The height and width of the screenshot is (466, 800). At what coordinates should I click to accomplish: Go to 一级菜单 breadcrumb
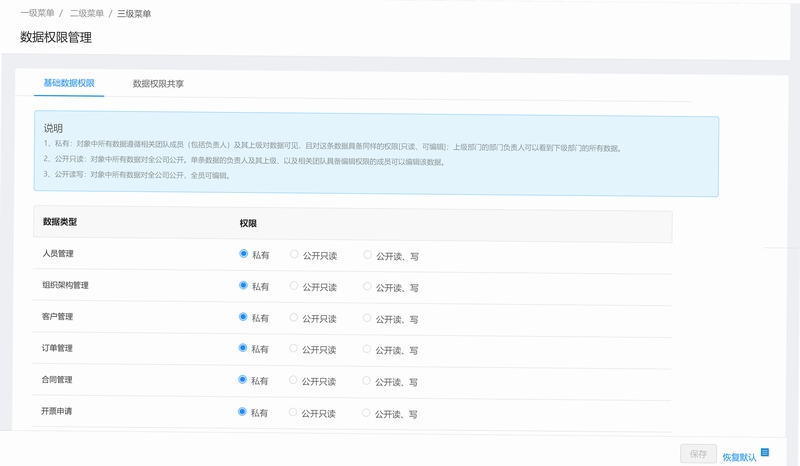pyautogui.click(x=37, y=13)
